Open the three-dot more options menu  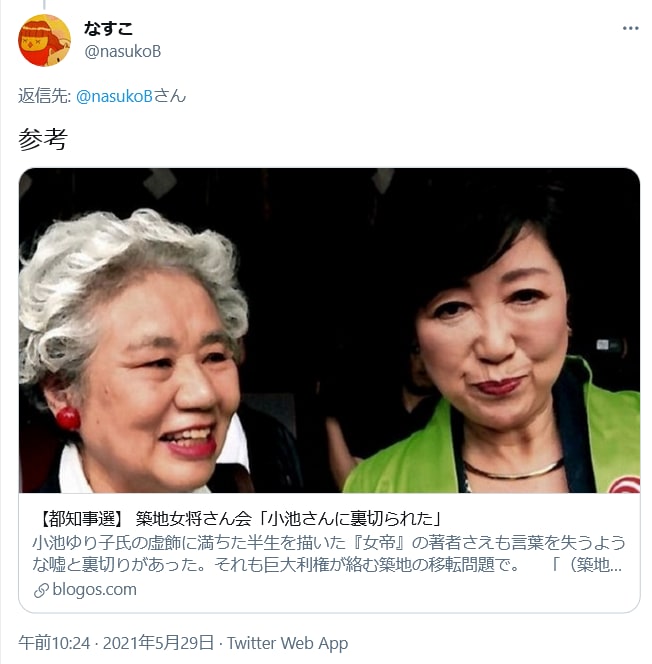(630, 28)
